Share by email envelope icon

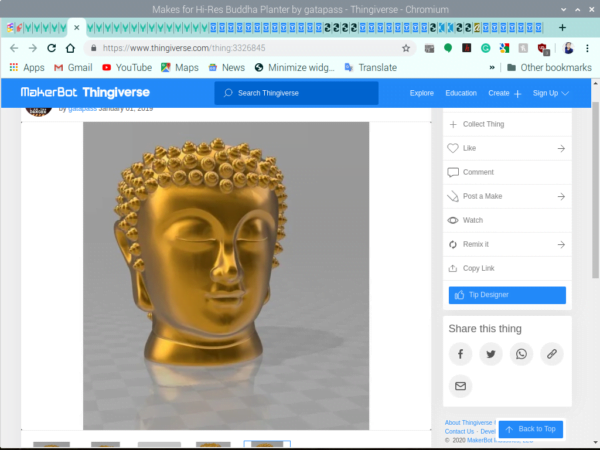(460, 386)
